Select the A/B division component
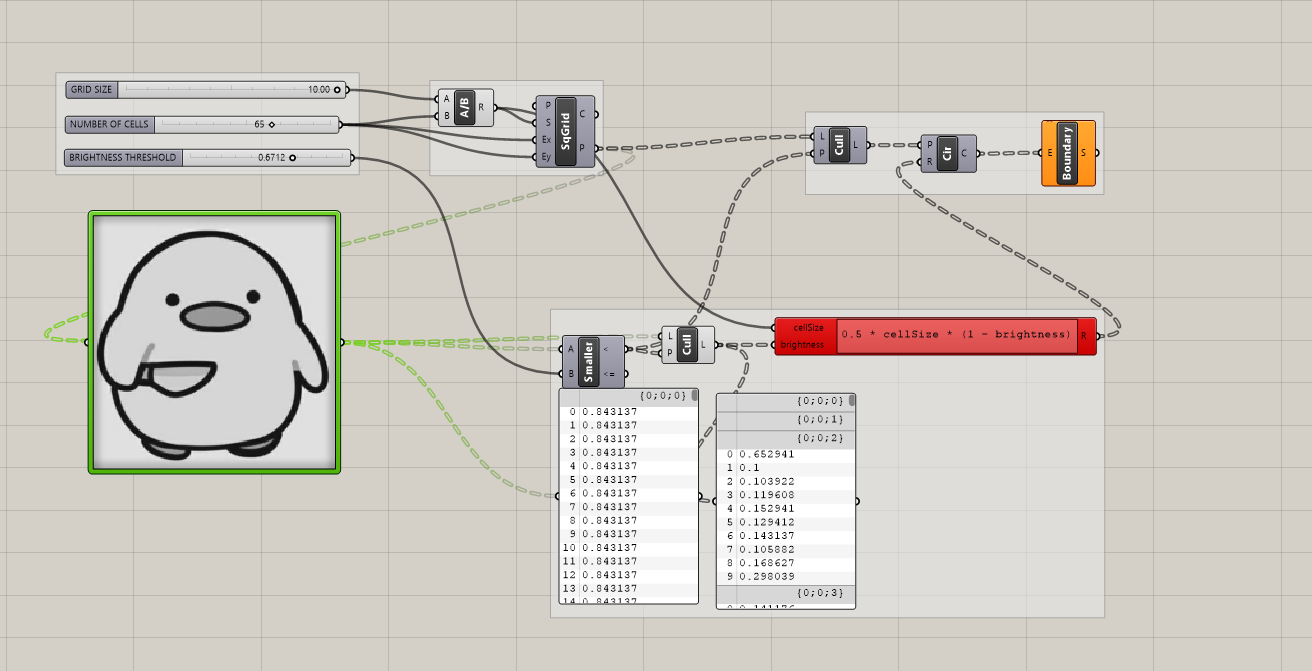1312x671 pixels. [x=464, y=107]
